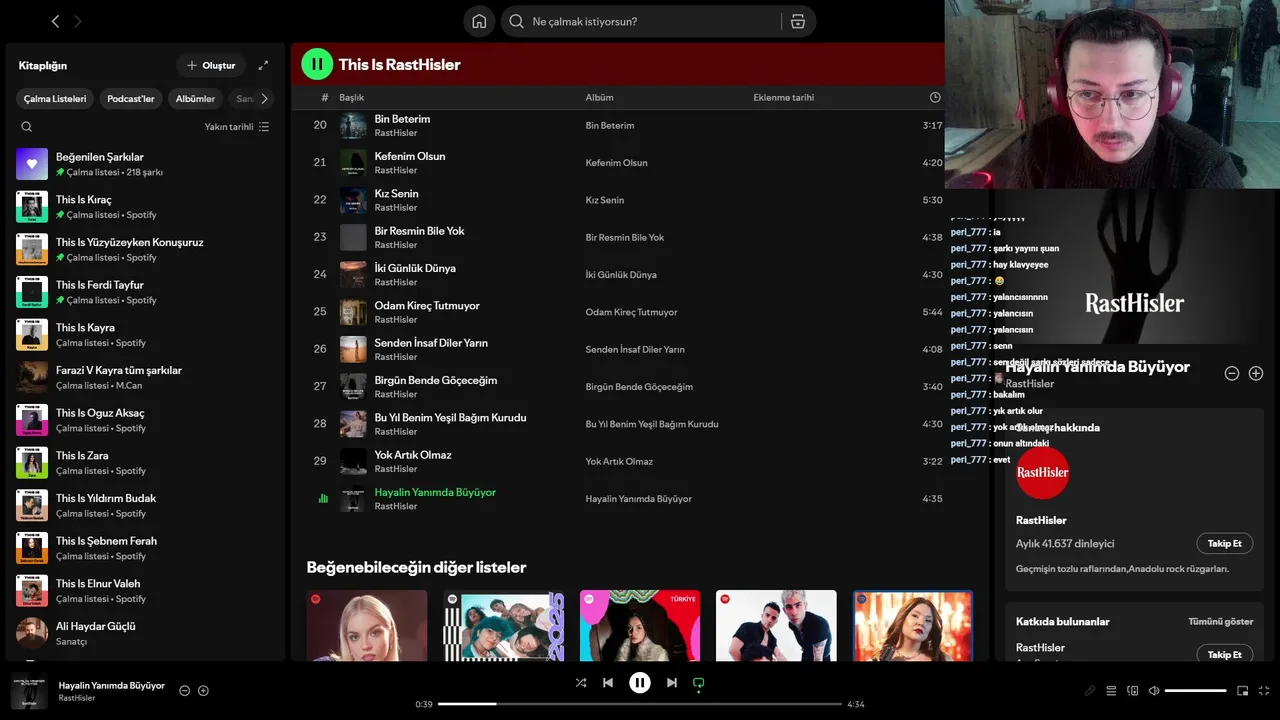Click plus icon in now playing panel
The image size is (1280, 720).
(1256, 373)
